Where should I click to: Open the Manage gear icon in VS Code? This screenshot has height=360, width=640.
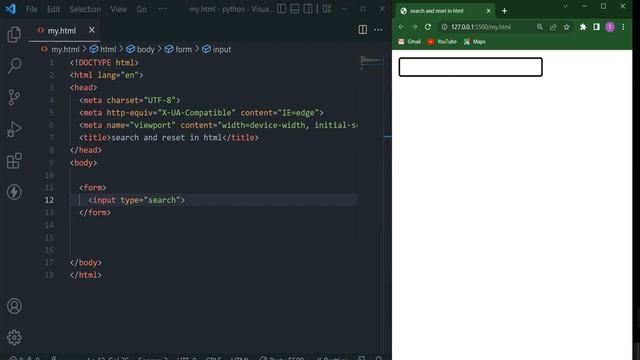pyautogui.click(x=14, y=337)
